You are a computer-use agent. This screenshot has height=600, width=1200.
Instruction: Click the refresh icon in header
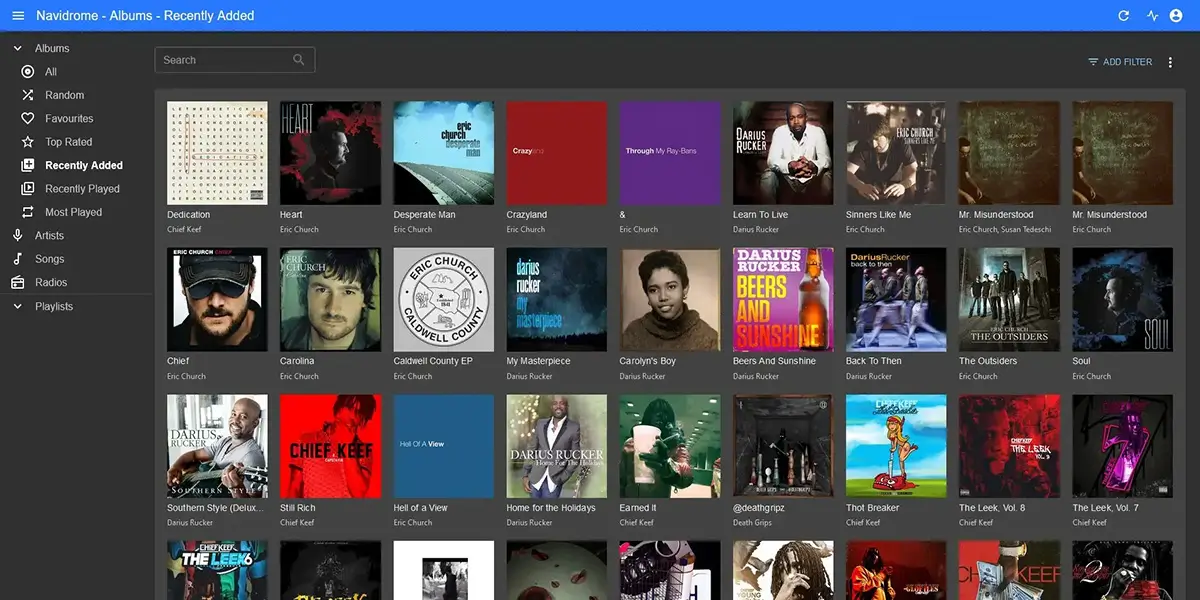[x=1123, y=16]
